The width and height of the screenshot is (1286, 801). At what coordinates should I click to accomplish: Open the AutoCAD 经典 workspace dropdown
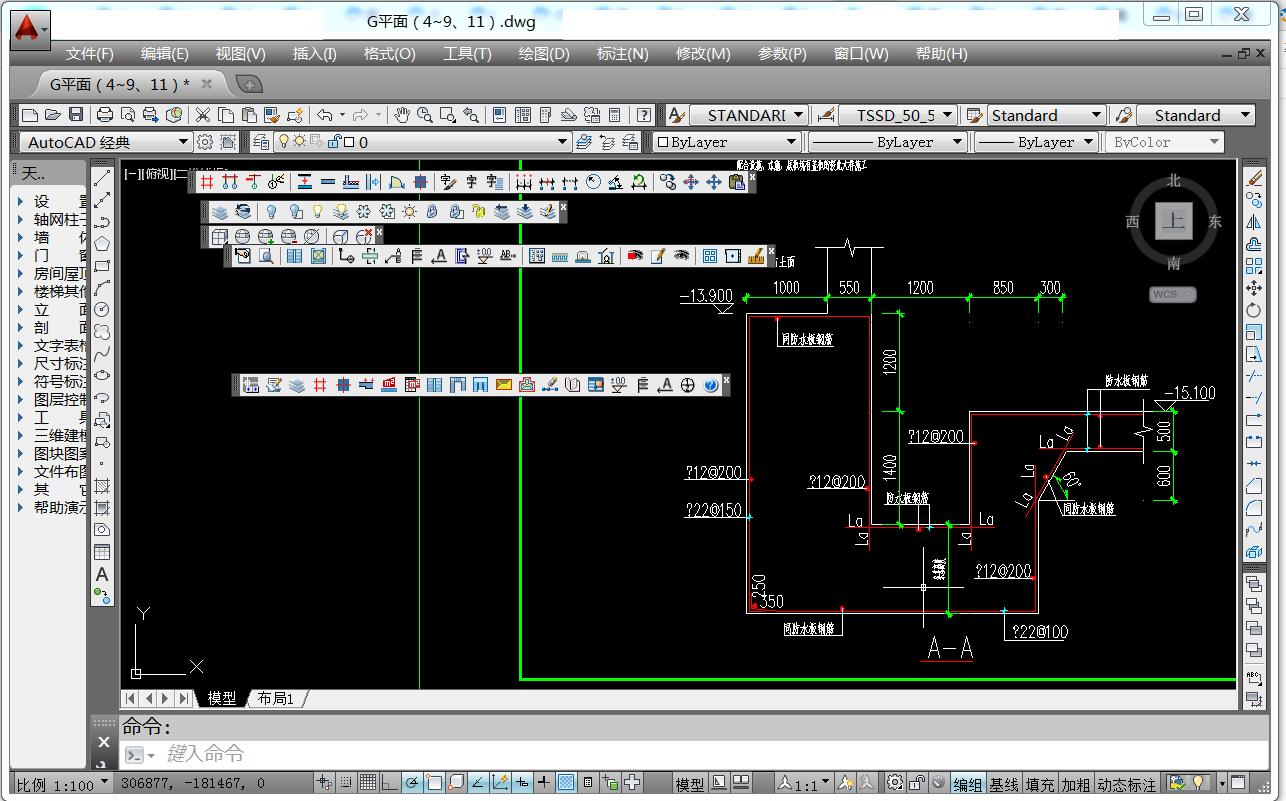point(105,142)
